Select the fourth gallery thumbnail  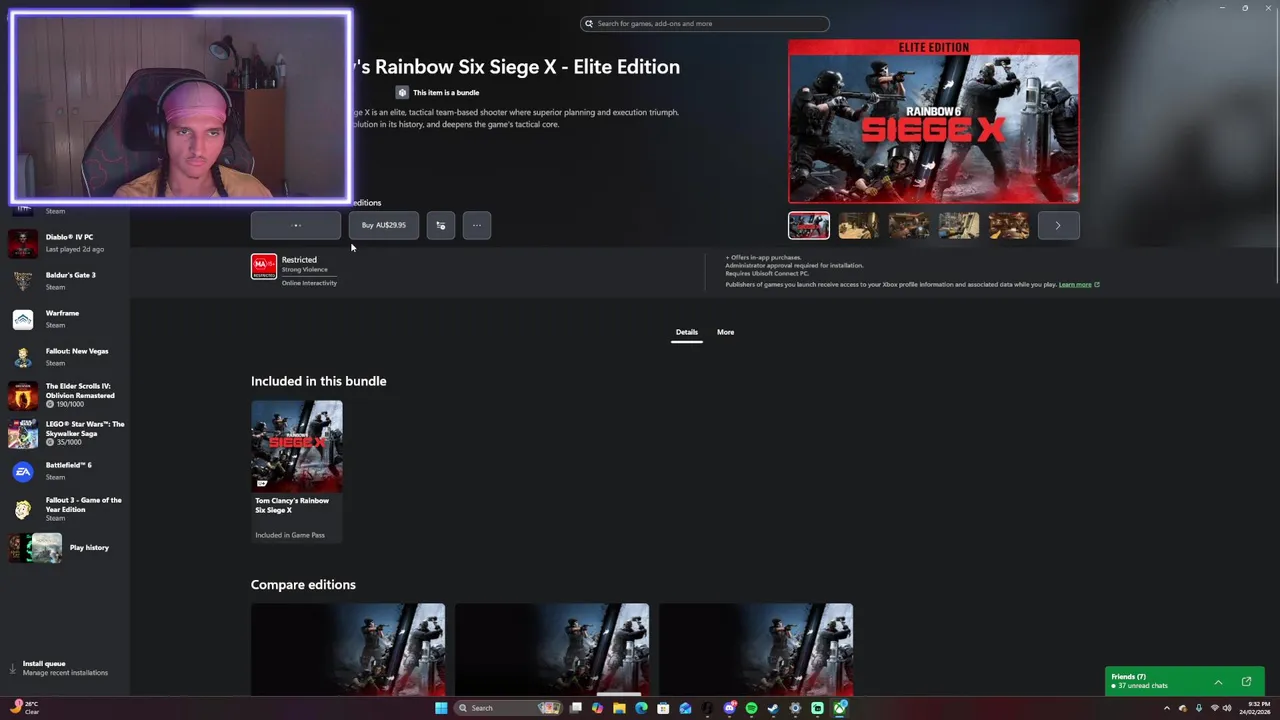[959, 225]
